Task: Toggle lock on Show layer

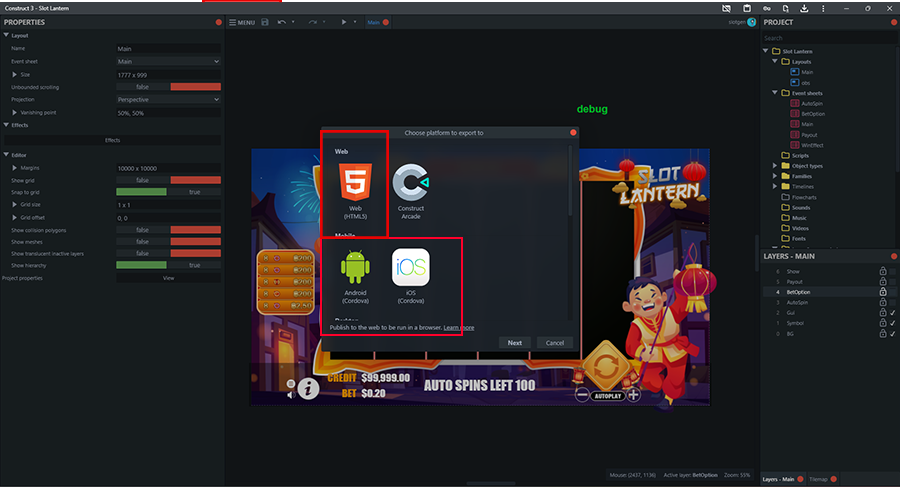Action: coord(883,271)
